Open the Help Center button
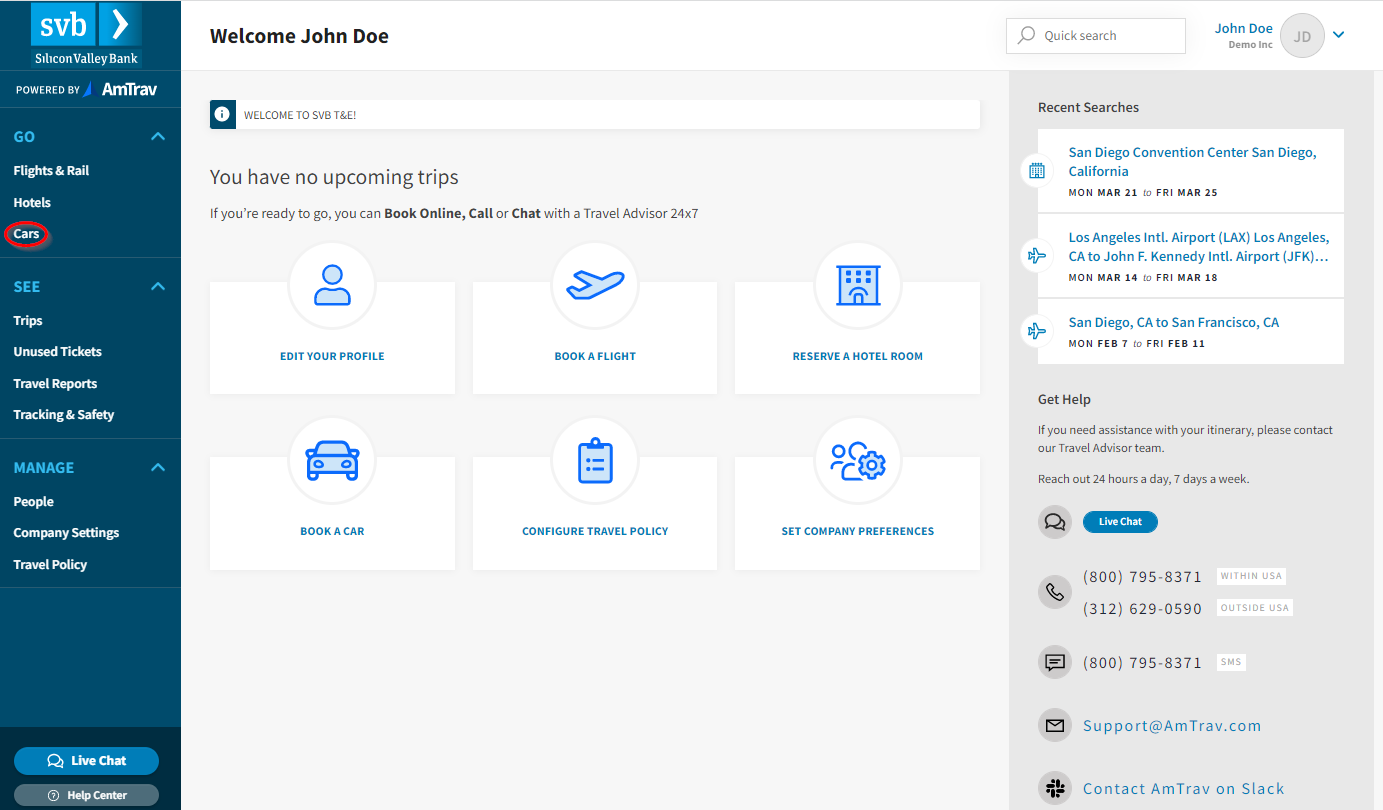The image size is (1383, 810). (x=86, y=795)
